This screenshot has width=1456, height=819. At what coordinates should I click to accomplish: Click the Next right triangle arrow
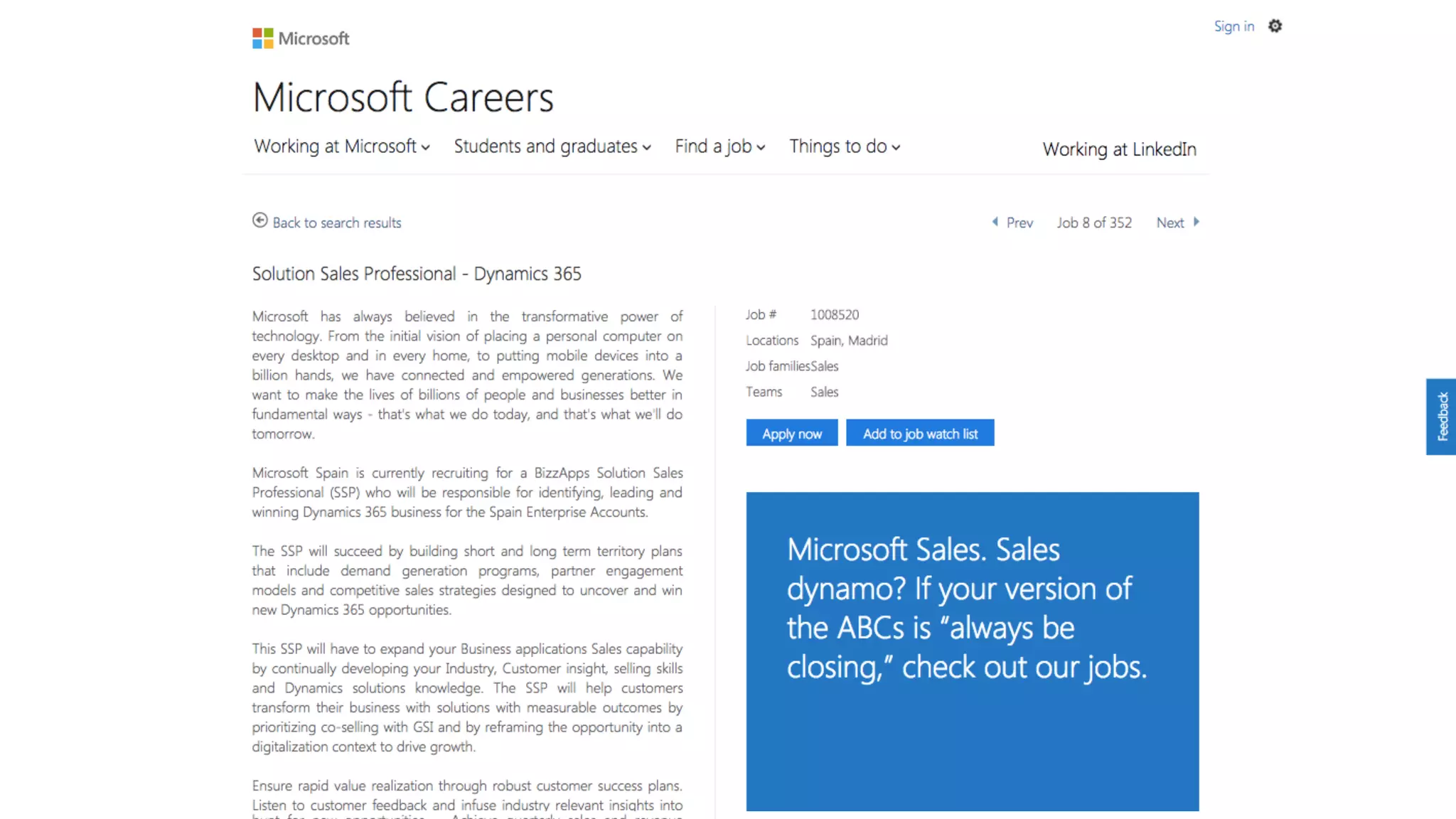1197,222
